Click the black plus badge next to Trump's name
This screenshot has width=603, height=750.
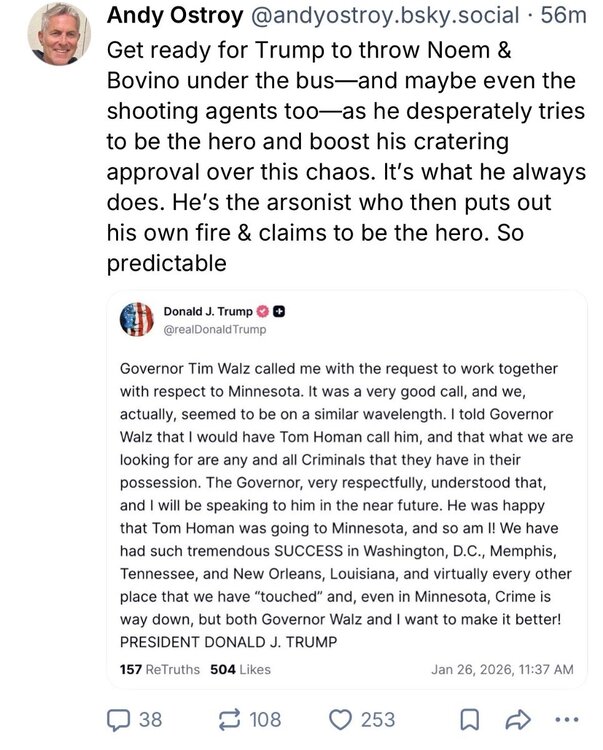[x=280, y=312]
